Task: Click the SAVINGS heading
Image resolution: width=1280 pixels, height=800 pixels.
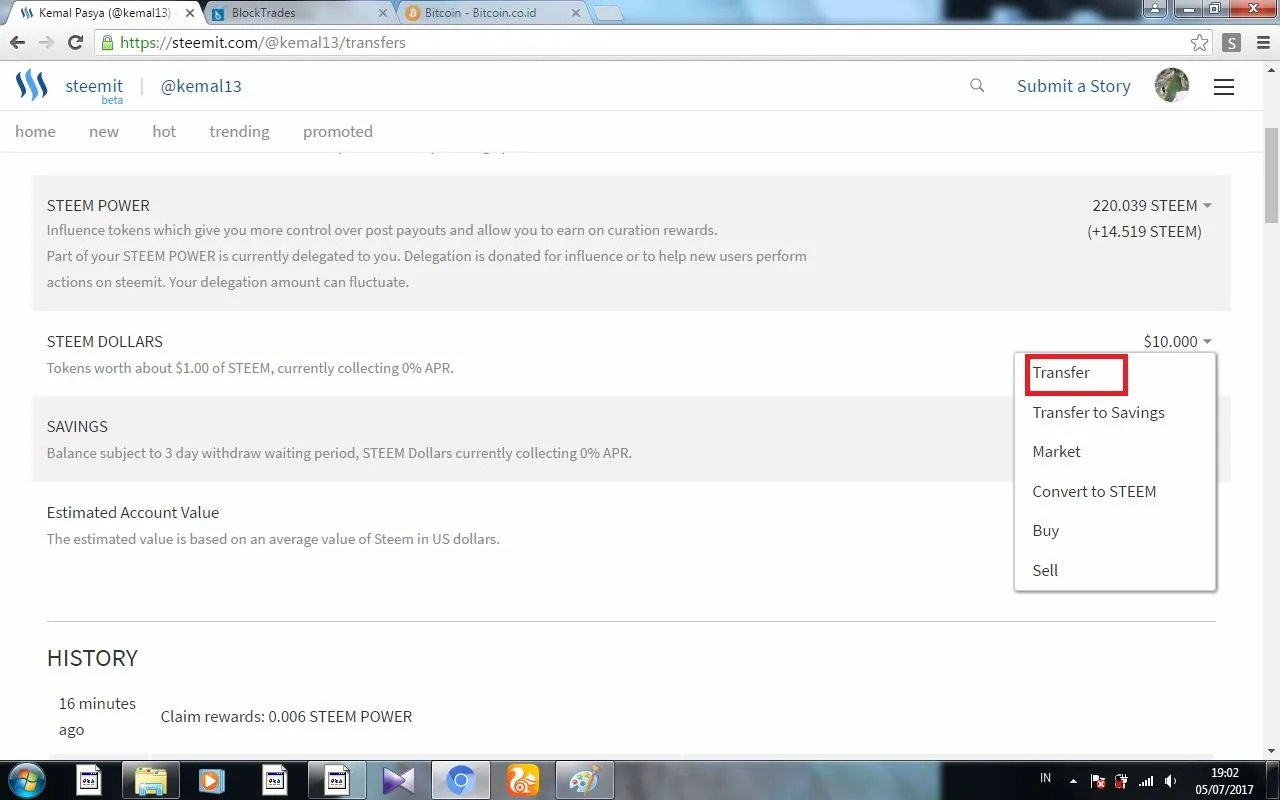Action: pyautogui.click(x=77, y=426)
